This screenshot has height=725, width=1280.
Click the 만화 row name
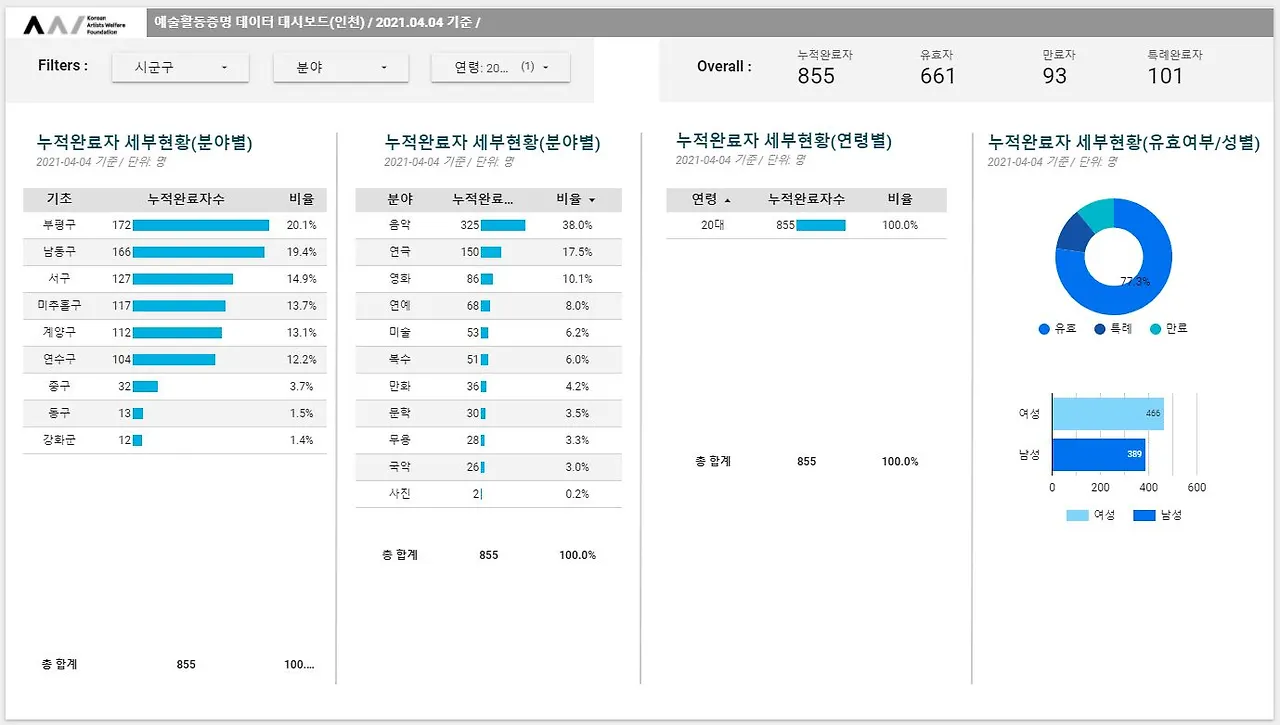(x=400, y=386)
